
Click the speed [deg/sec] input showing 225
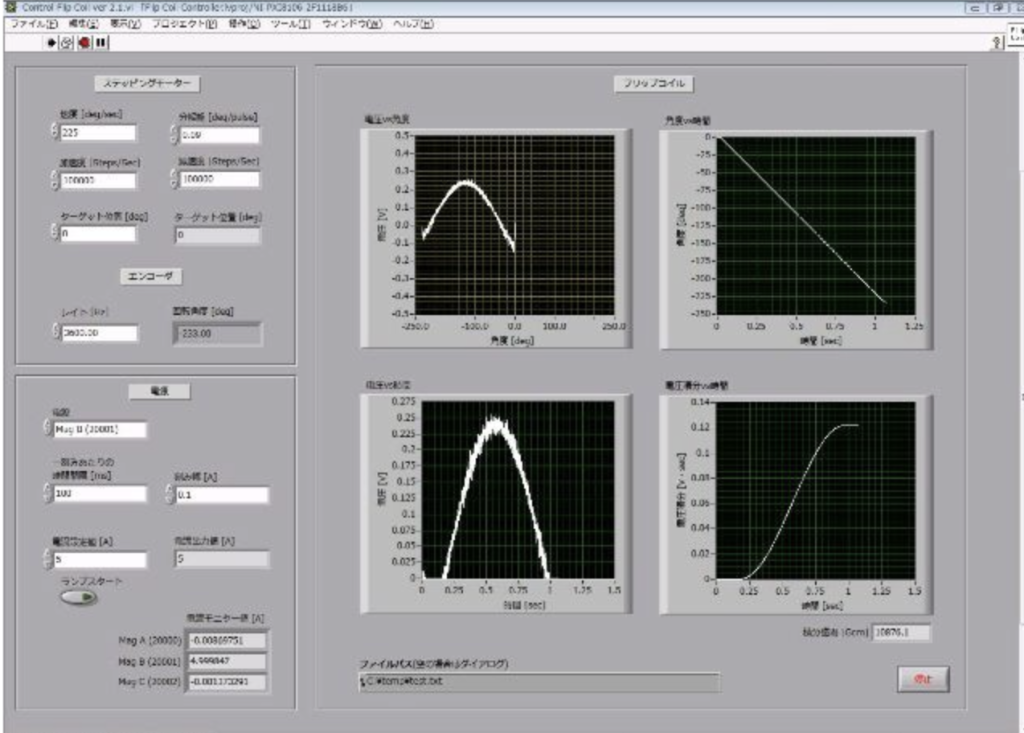tap(98, 133)
